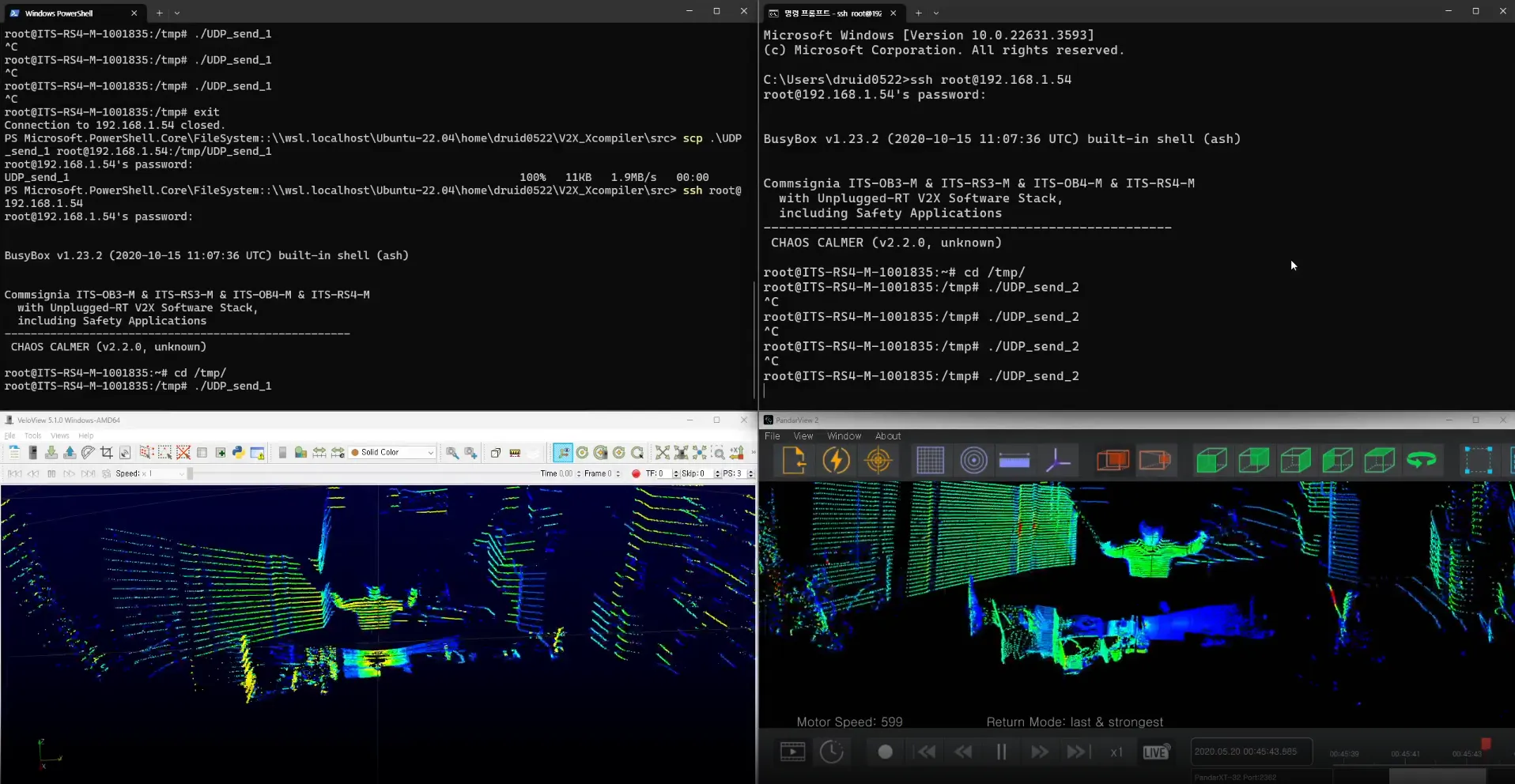Open pcap file icon in PandarView toolbar
Screen dimensions: 1515x784
(794, 460)
